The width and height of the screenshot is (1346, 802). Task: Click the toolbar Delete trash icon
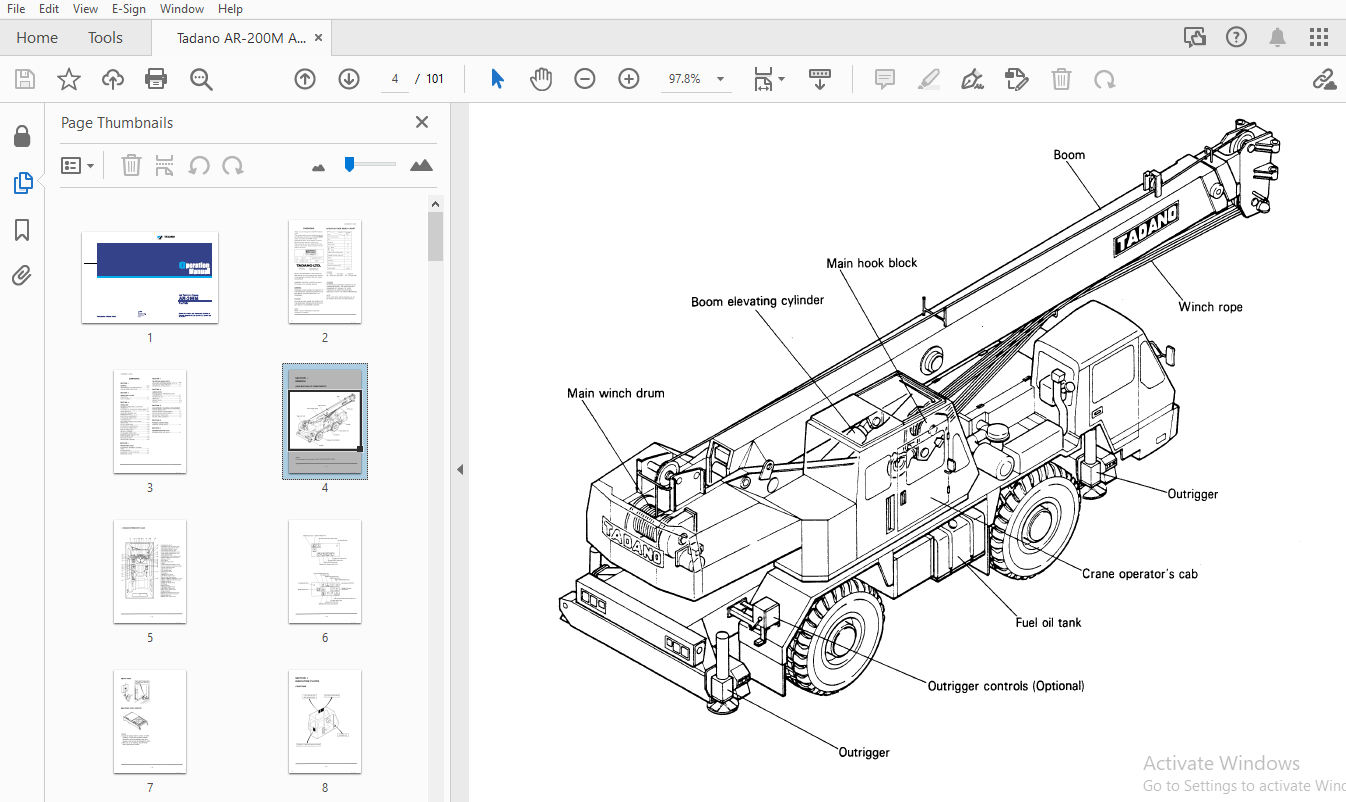pyautogui.click(x=1062, y=79)
